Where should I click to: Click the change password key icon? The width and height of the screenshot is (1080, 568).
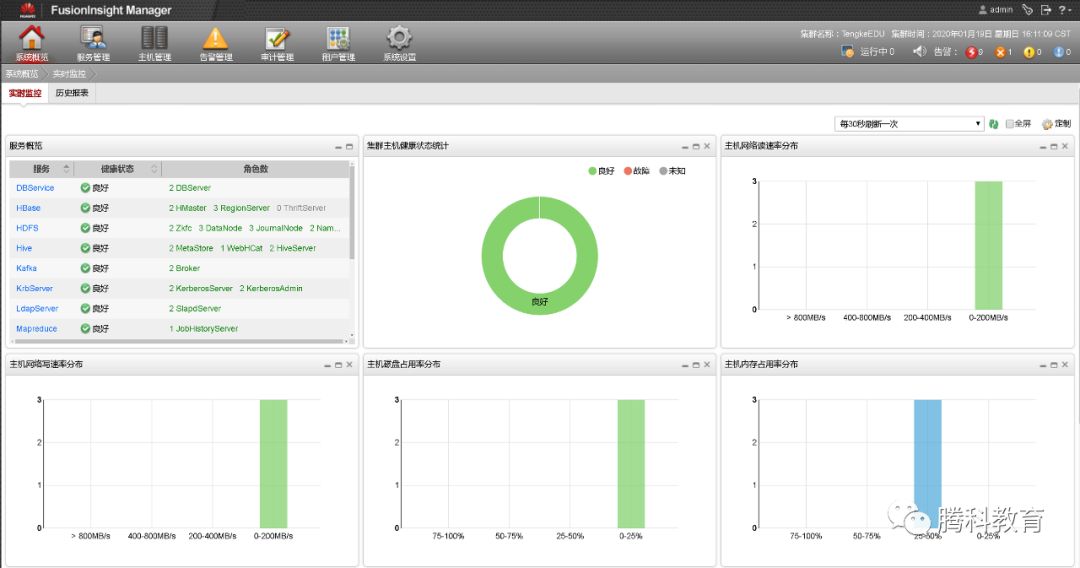[x=1028, y=10]
